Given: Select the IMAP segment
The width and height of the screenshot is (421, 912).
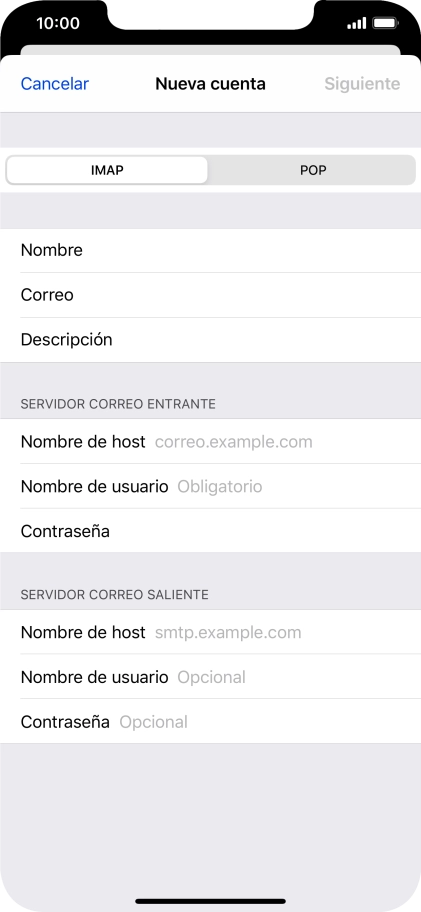Looking at the screenshot, I should point(107,170).
